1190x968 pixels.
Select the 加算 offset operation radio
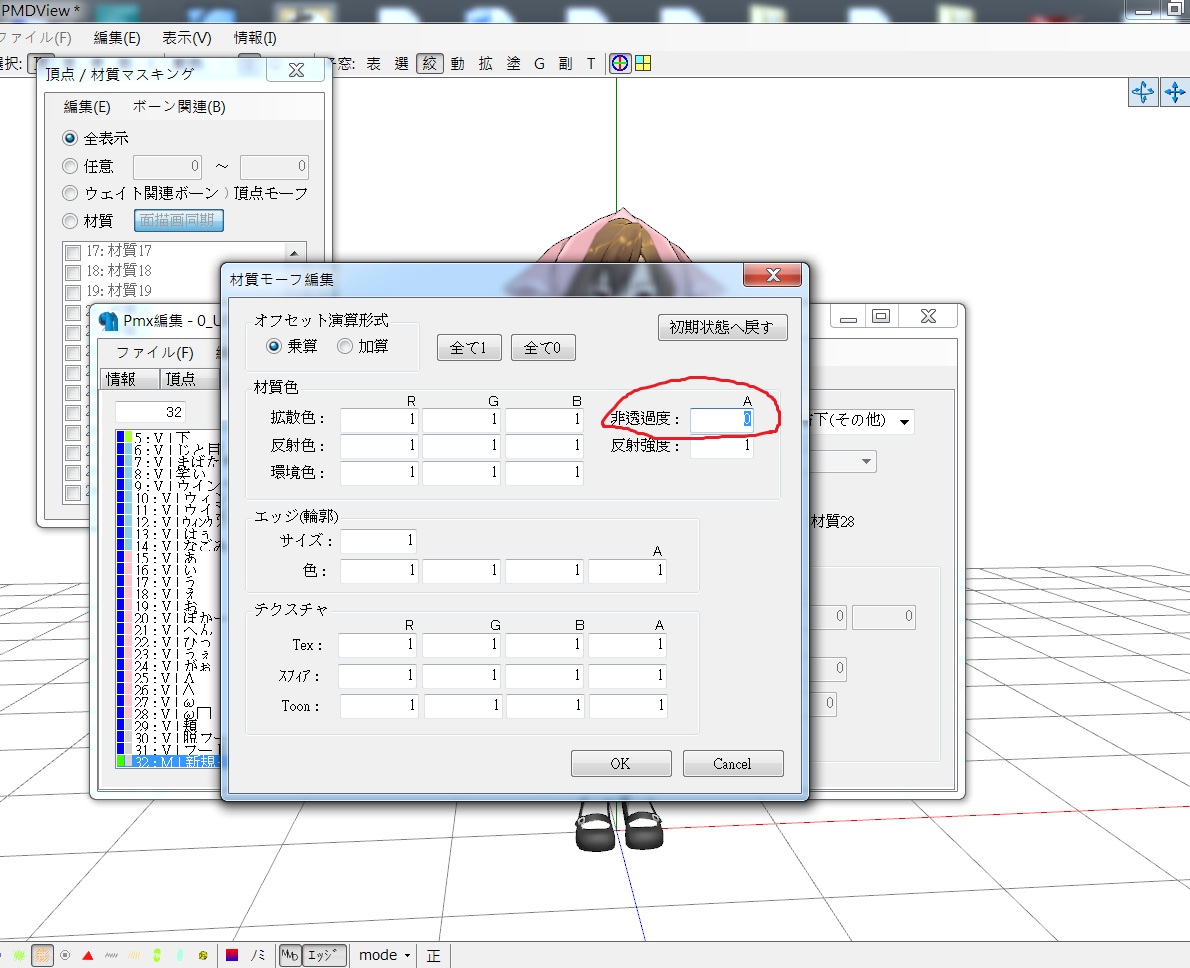345,346
